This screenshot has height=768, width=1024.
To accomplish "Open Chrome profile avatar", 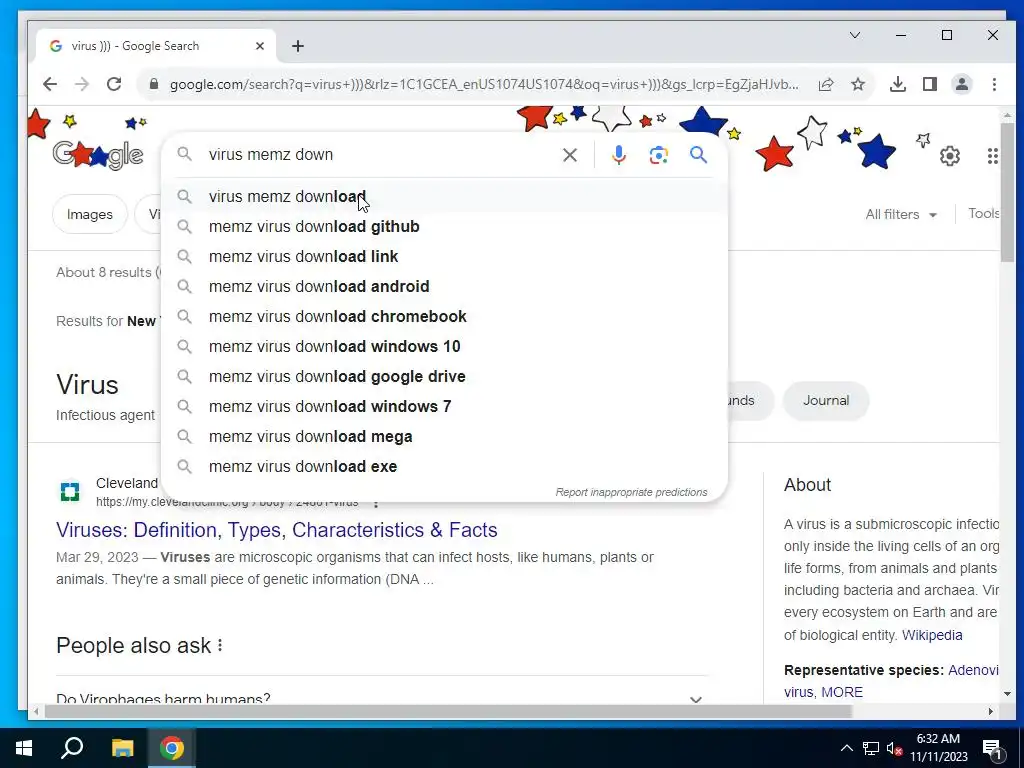I will point(962,84).
